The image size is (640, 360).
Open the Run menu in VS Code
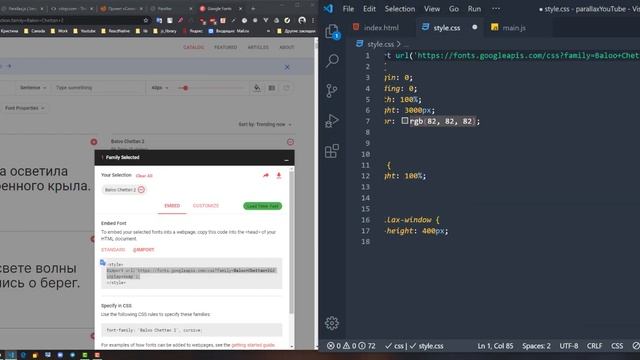click(474, 9)
